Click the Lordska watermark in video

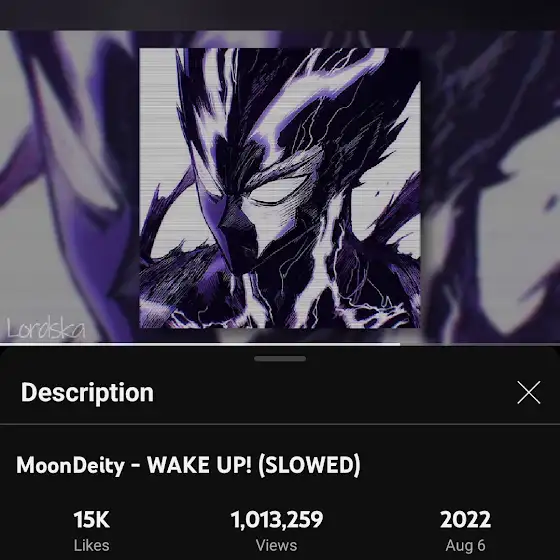tap(46, 328)
